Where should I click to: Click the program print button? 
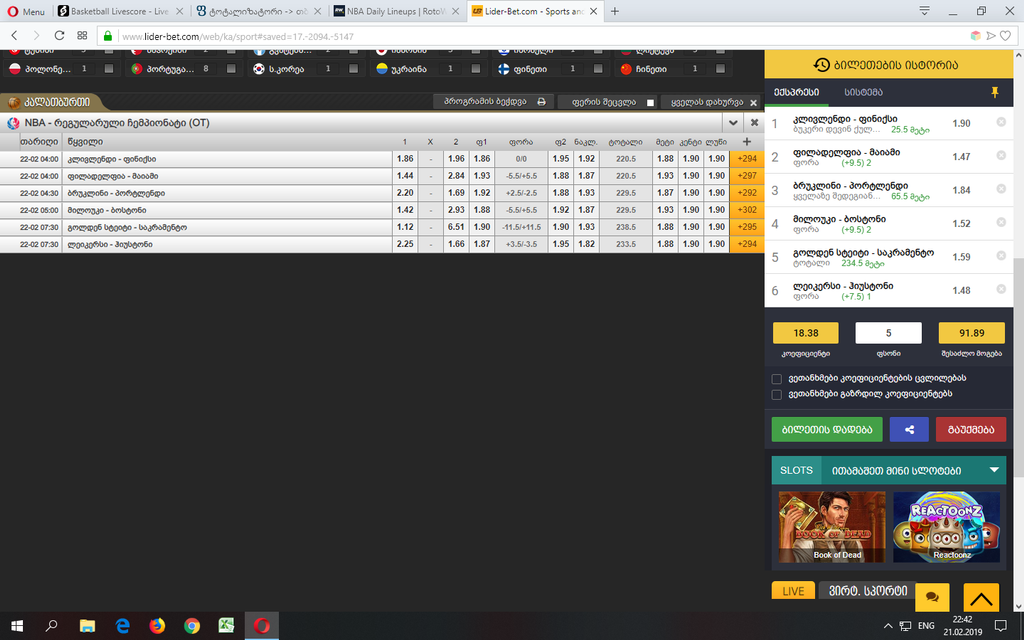pos(494,102)
